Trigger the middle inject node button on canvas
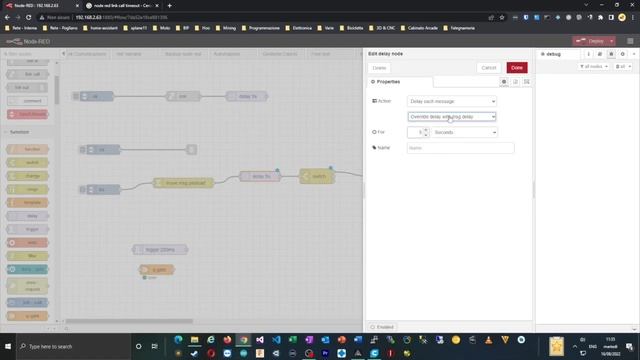The width and height of the screenshot is (640, 360). pos(82,150)
